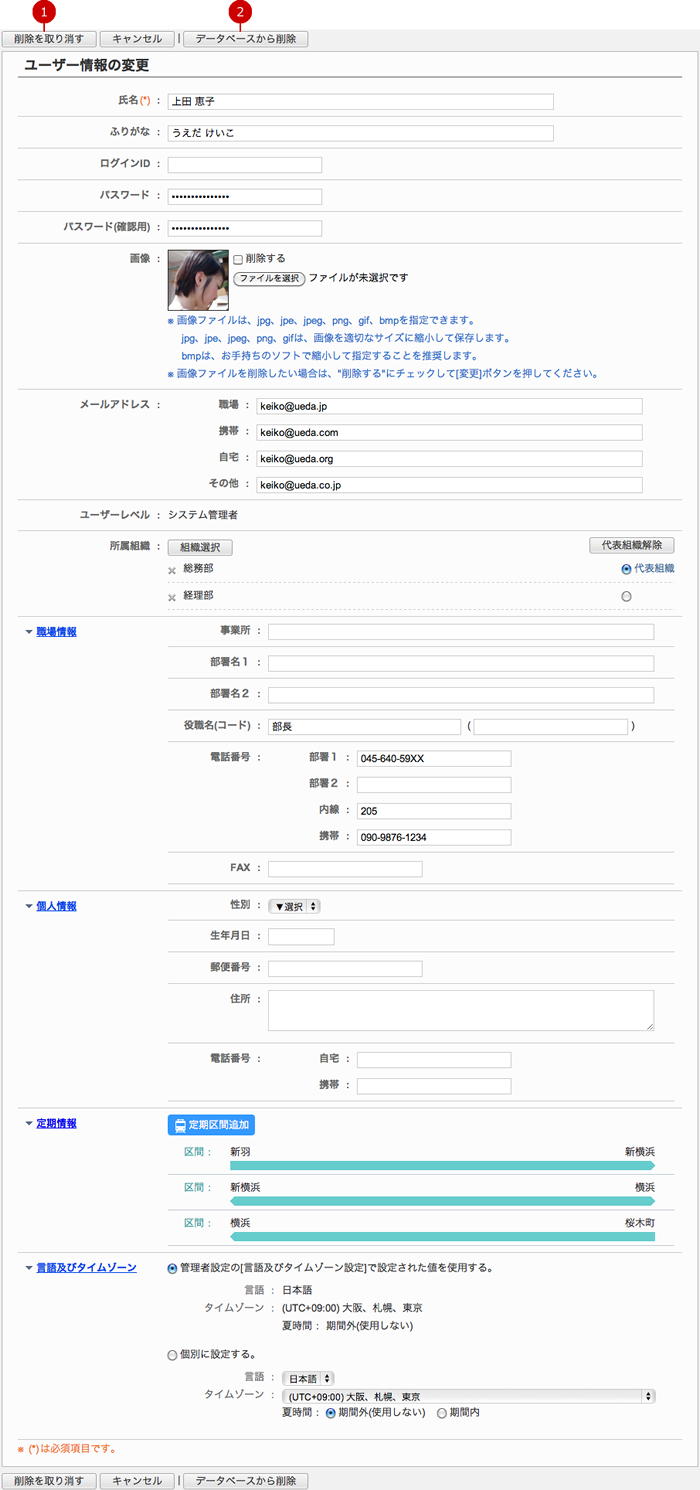Choose 個別に設定する radio option
This screenshot has width=700, height=1490.
173,1355
